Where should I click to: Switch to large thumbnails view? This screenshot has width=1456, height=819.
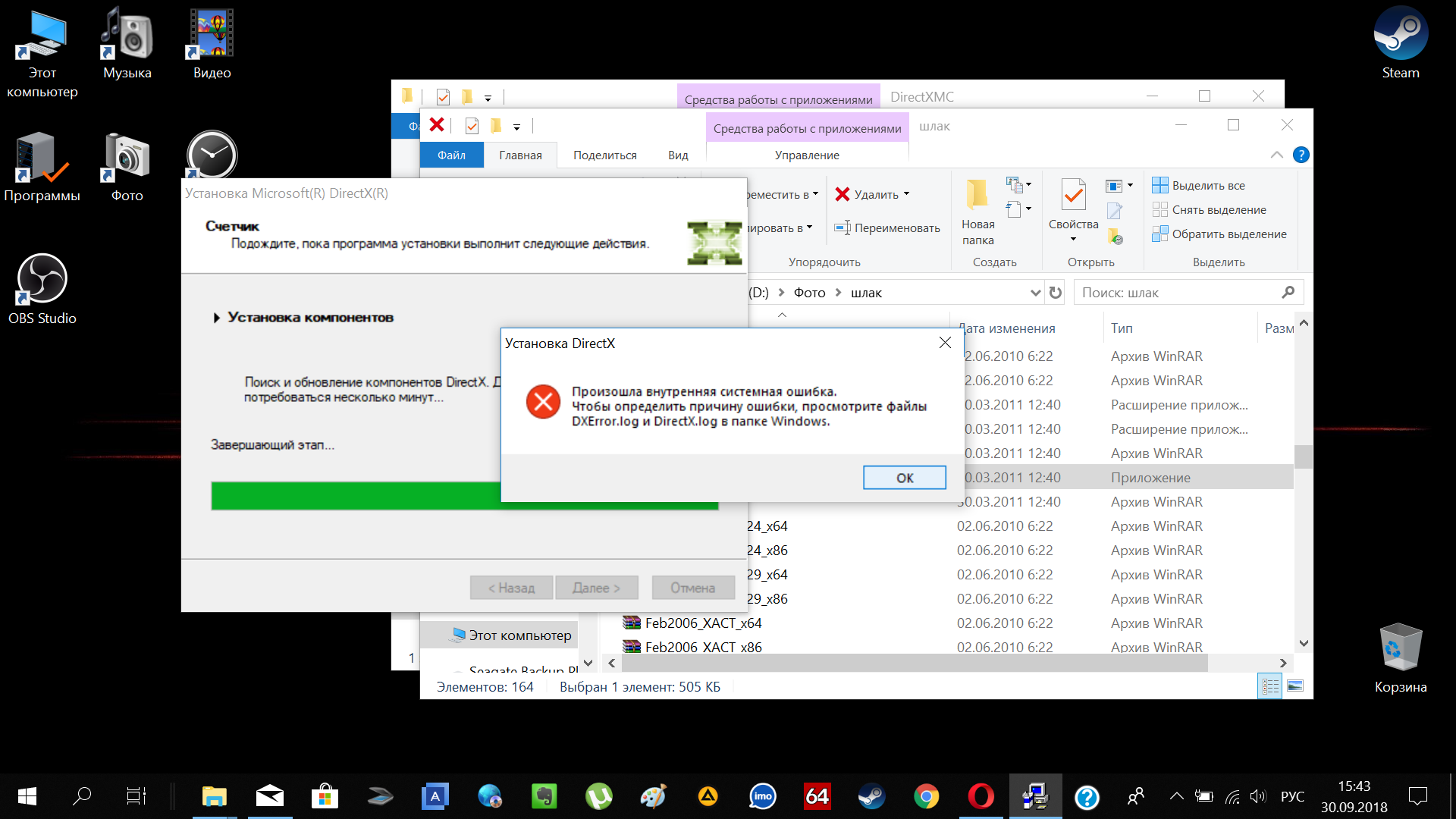coord(1295,686)
